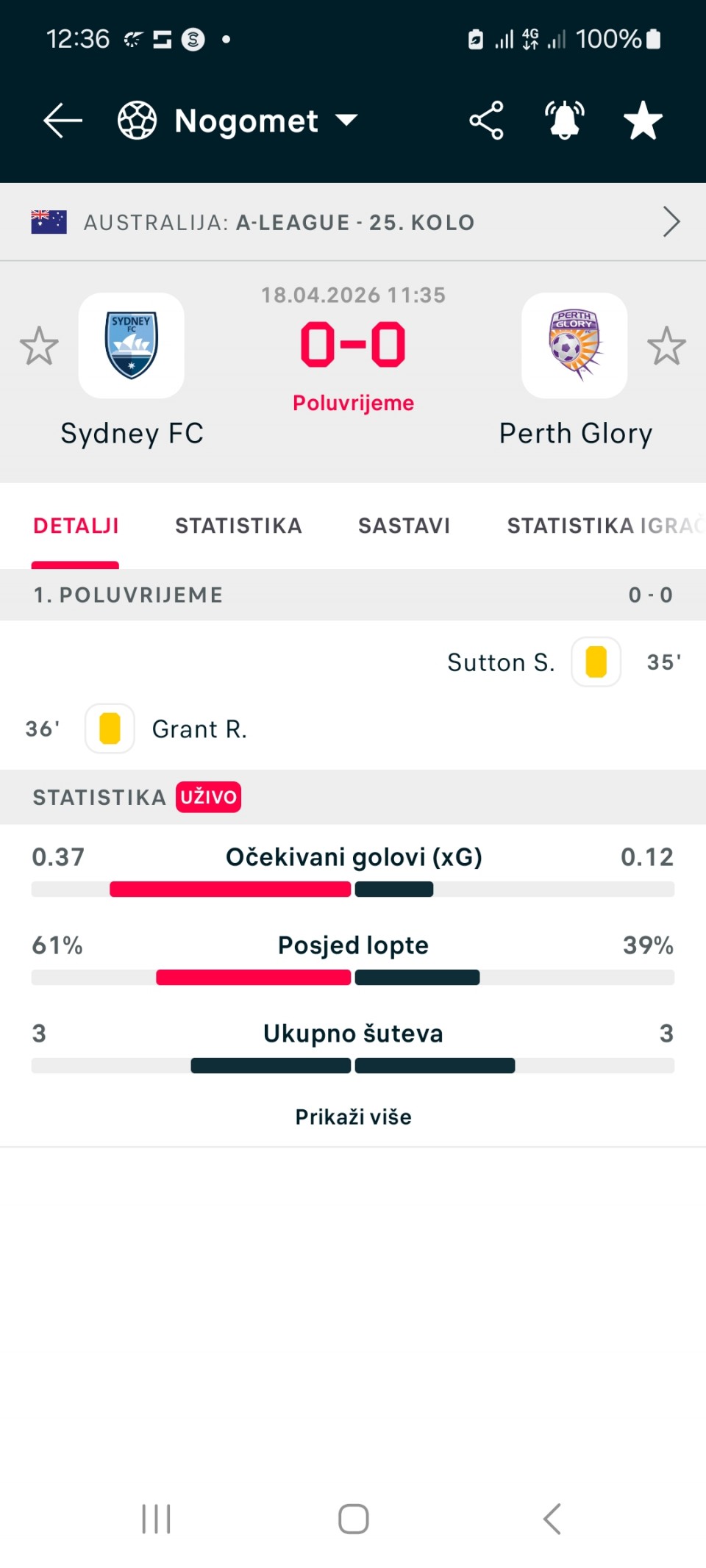The height and width of the screenshot is (1568, 706).
Task: Switch to the Sastavi tab
Action: click(x=404, y=526)
